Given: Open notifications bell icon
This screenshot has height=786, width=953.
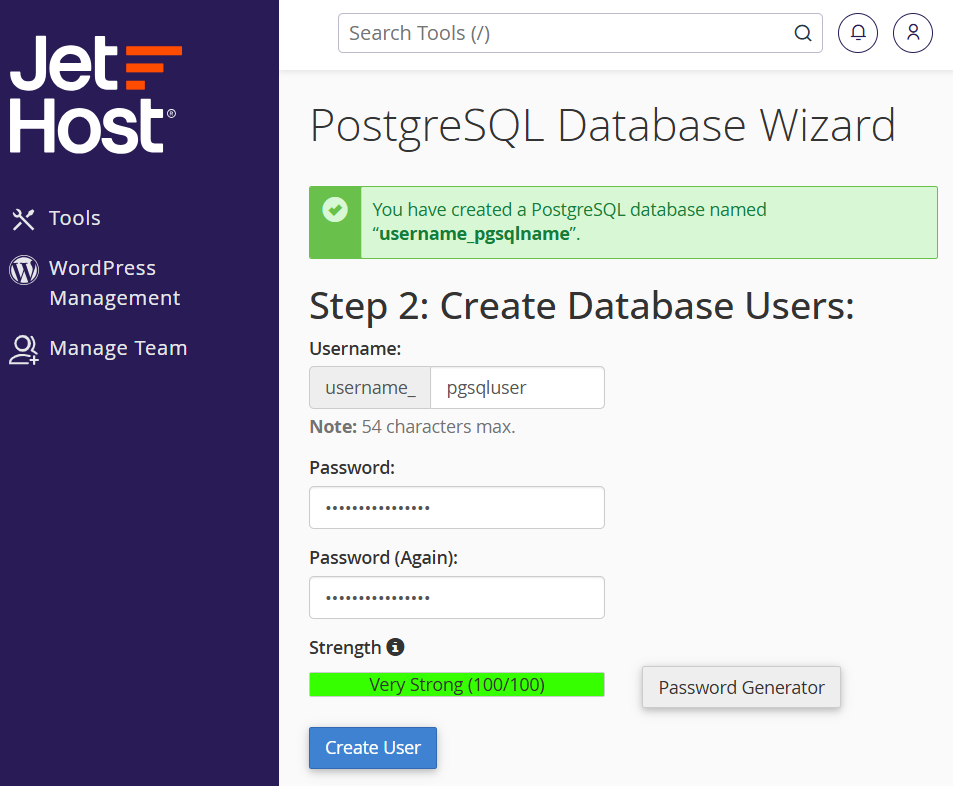Looking at the screenshot, I should tap(858, 33).
